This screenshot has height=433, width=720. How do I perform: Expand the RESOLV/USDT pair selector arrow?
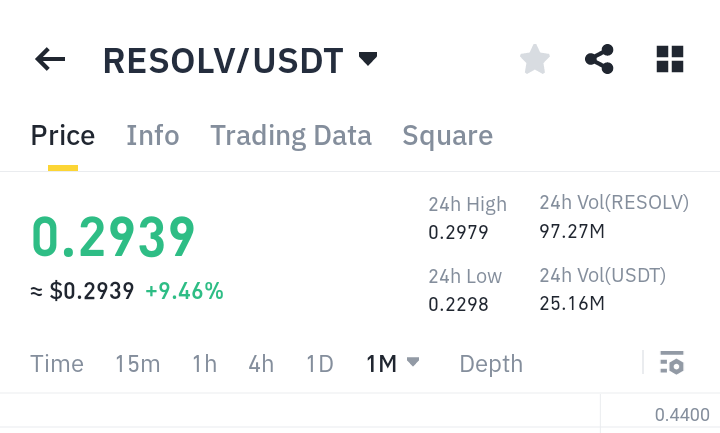click(x=368, y=59)
